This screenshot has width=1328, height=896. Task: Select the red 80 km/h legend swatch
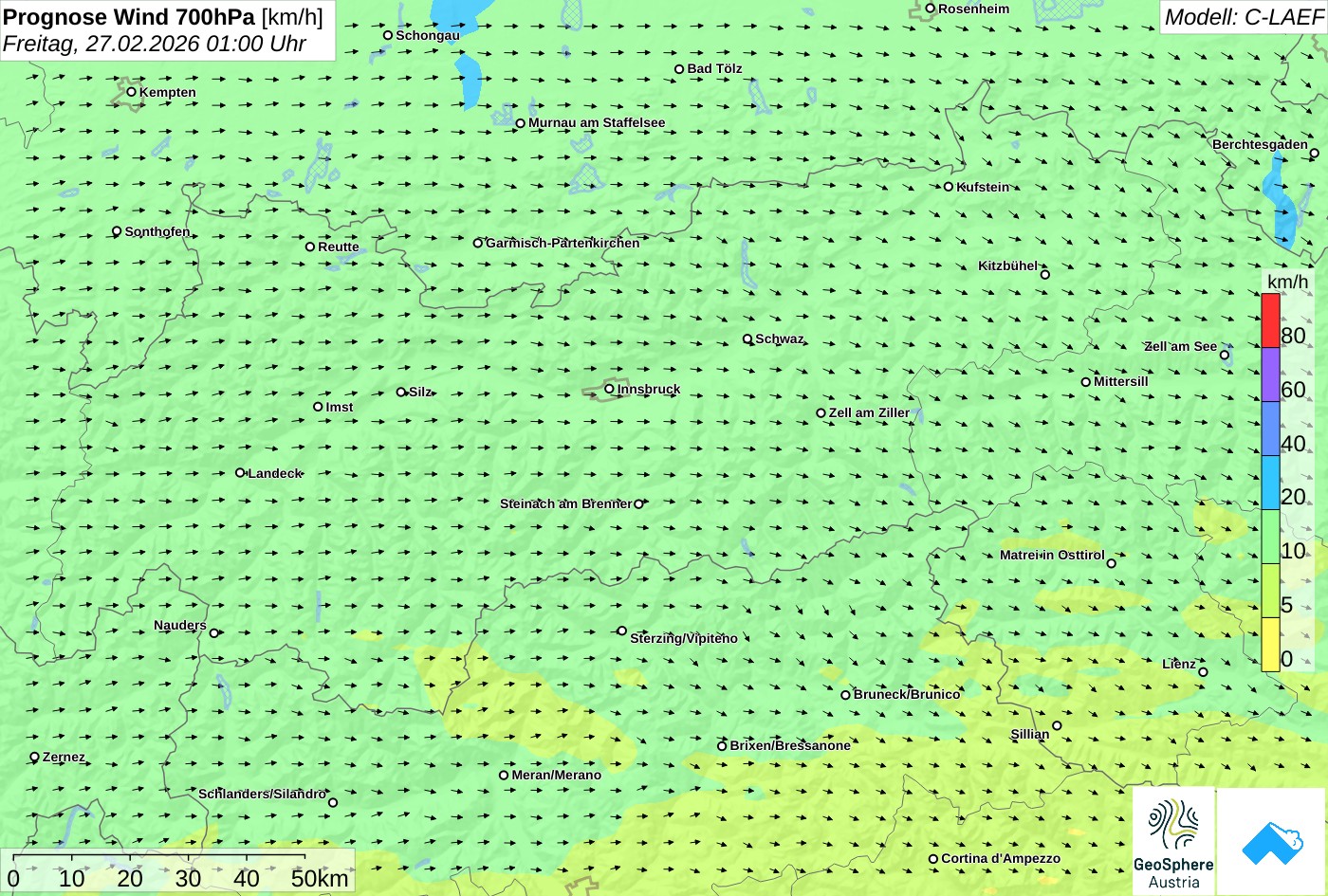click(x=1270, y=320)
